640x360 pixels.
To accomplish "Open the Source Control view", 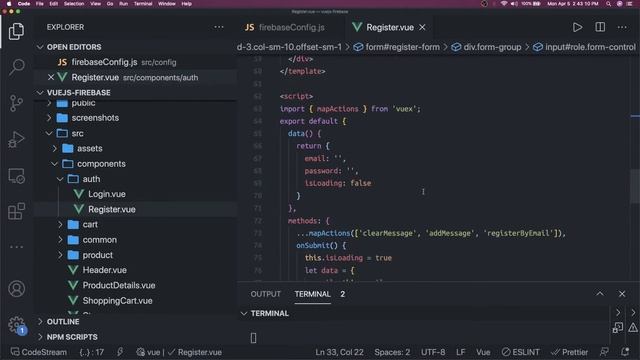I will pos(16,103).
